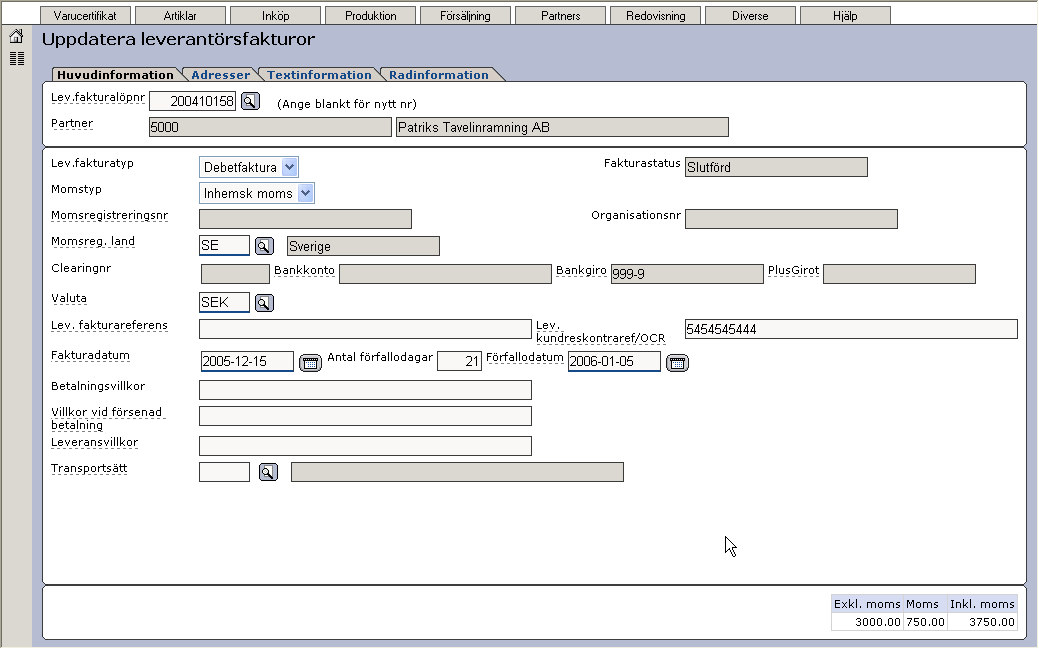Viewport: 1039px width, 649px height.
Task: Click the Patriks Tavelinramning AB name field
Action: pos(562,127)
